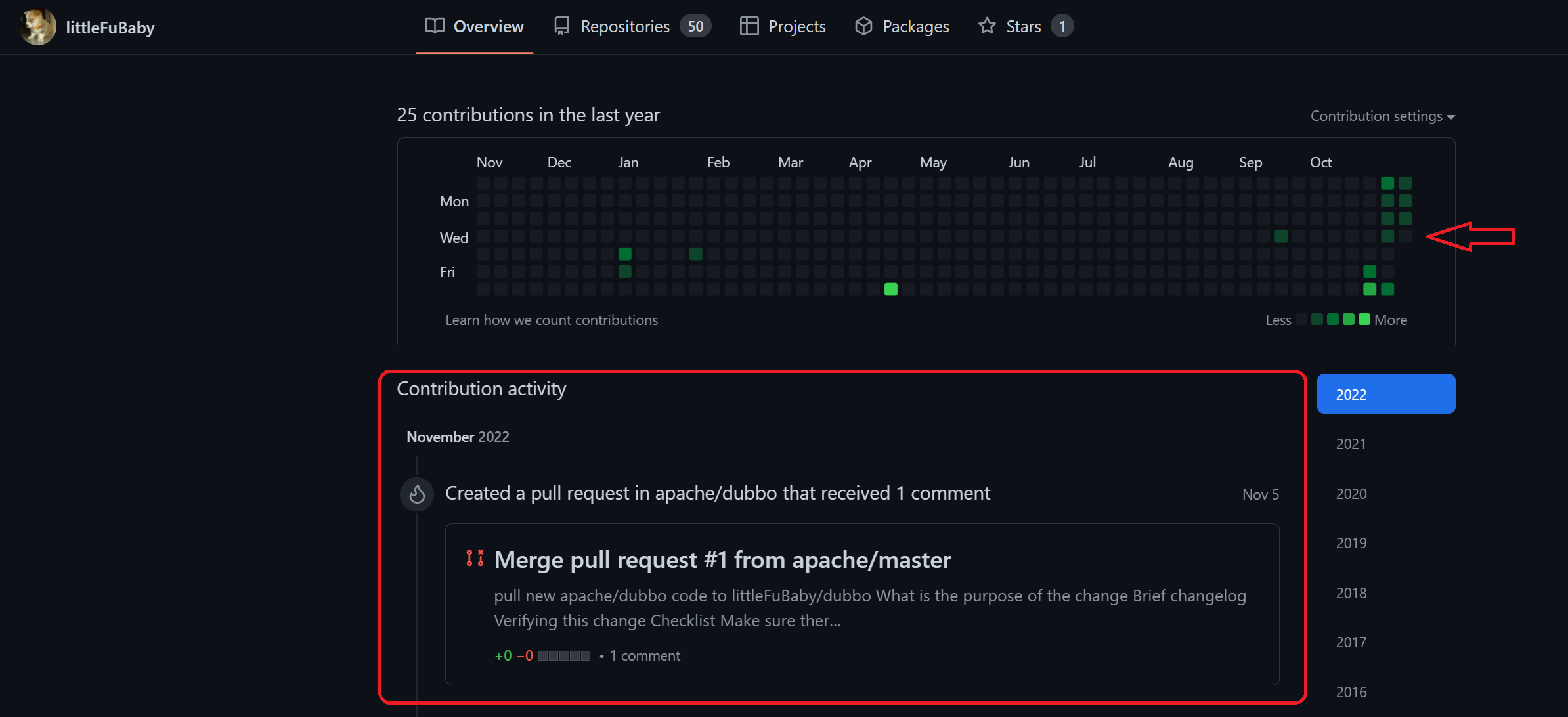Click the Nov 5 date label
The height and width of the screenshot is (717, 1568).
(1261, 494)
